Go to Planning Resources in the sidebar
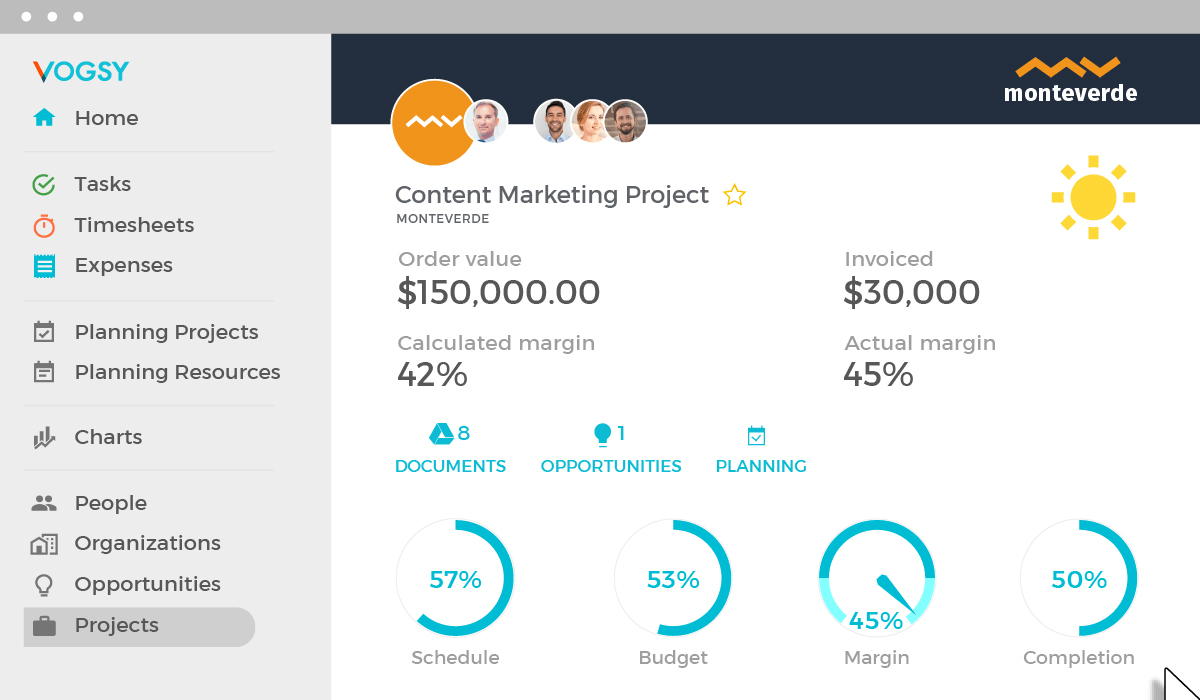 tap(177, 372)
